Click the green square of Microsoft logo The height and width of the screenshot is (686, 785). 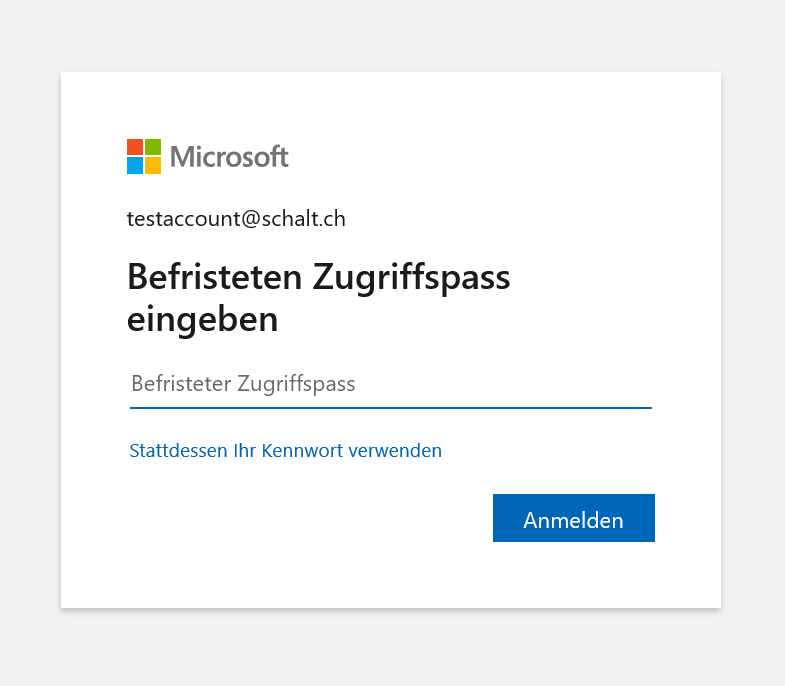point(153,147)
